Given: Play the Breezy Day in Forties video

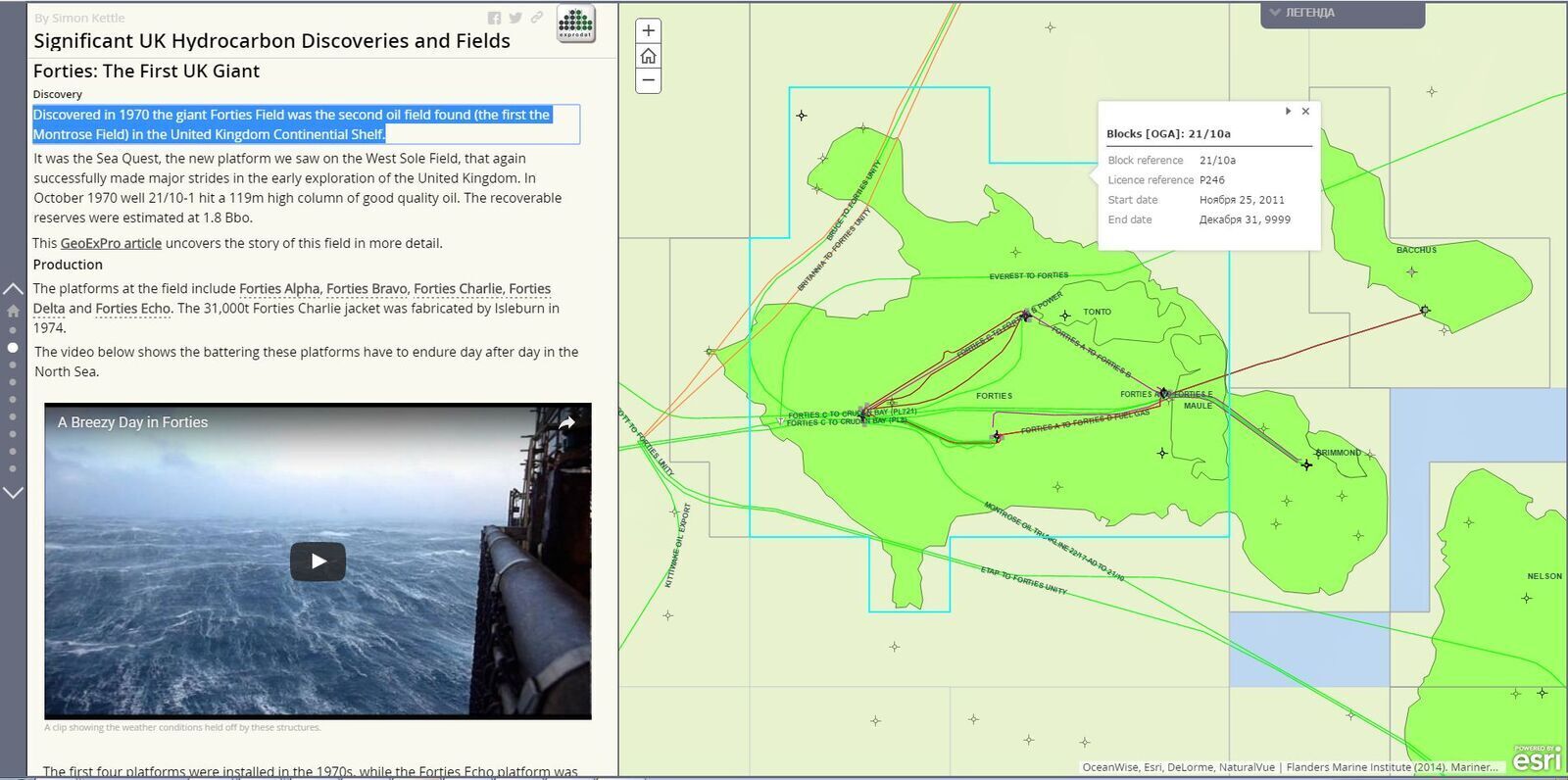Looking at the screenshot, I should click(x=318, y=561).
